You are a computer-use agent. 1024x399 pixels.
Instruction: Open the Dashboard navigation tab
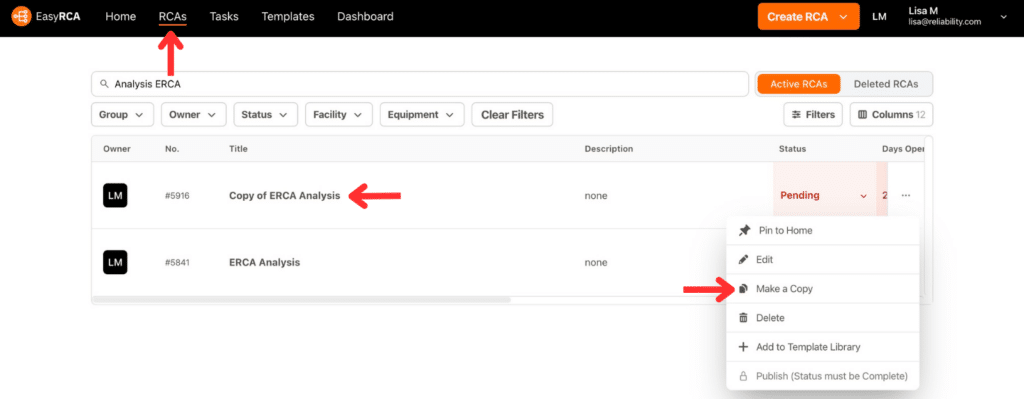pos(365,16)
